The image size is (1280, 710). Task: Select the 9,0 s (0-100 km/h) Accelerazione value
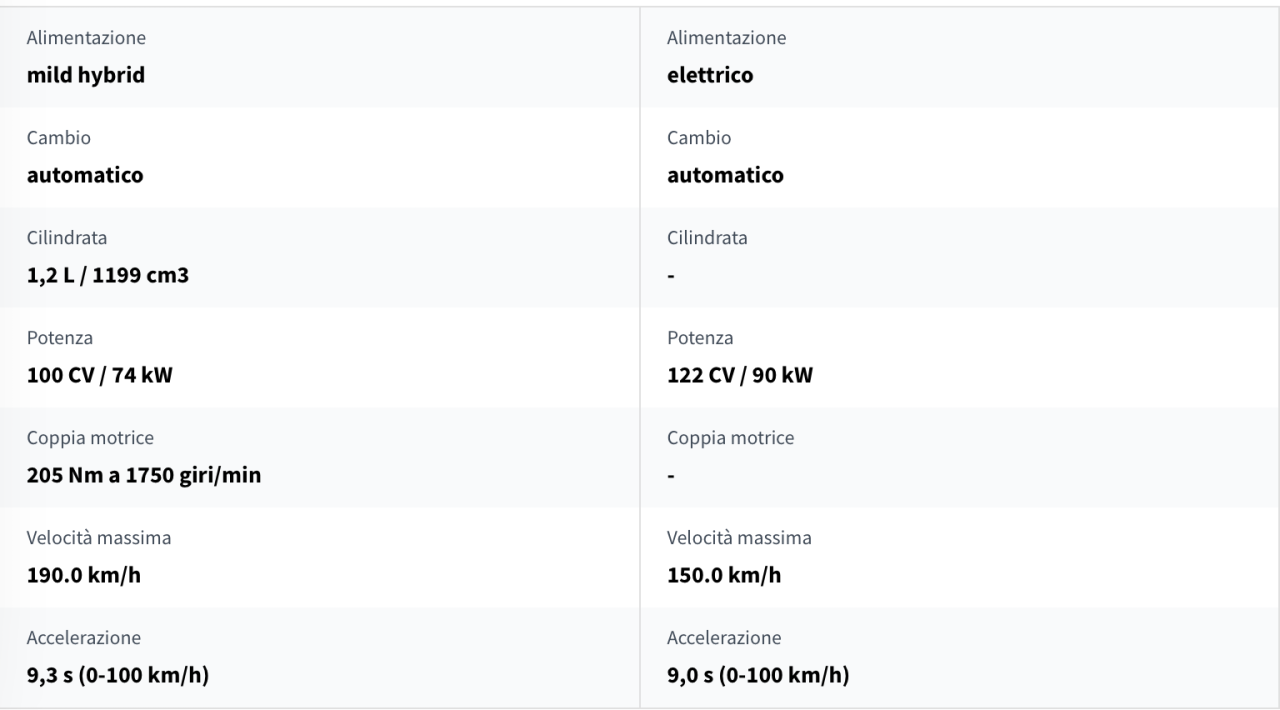(758, 675)
